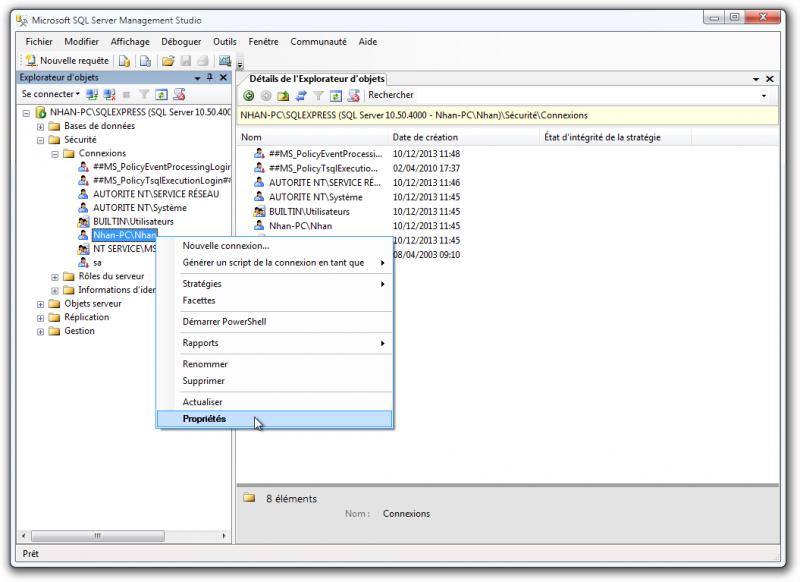Choose Nouvelle connexion... in context menu
800x582 pixels.
click(274, 246)
